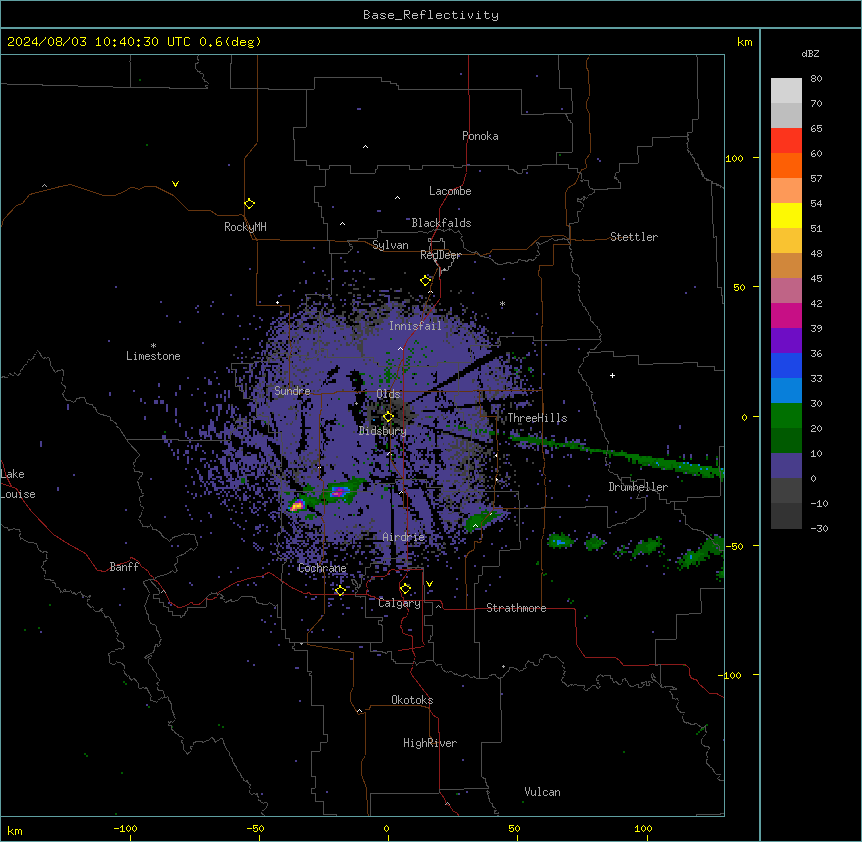Click the -30 label on the dBZ scale
Screen dimensions: 862x842
tap(819, 528)
